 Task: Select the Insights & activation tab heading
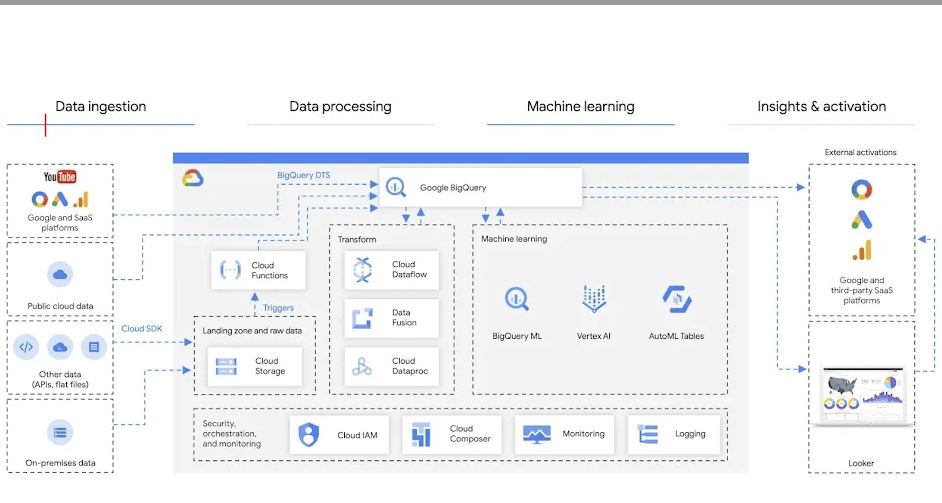coord(821,106)
